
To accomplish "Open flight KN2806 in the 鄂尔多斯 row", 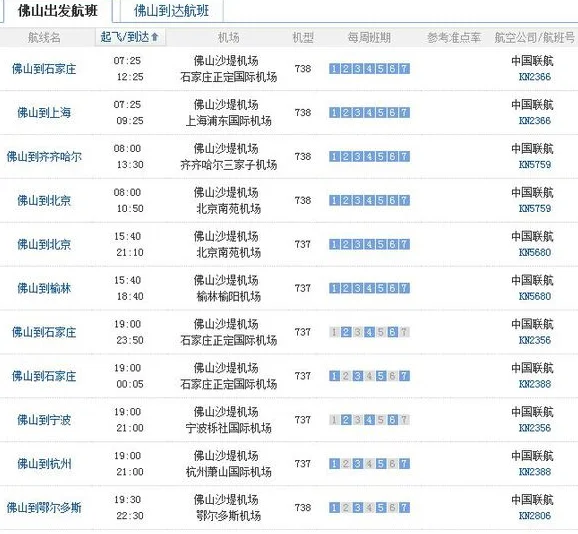I will [x=535, y=515].
